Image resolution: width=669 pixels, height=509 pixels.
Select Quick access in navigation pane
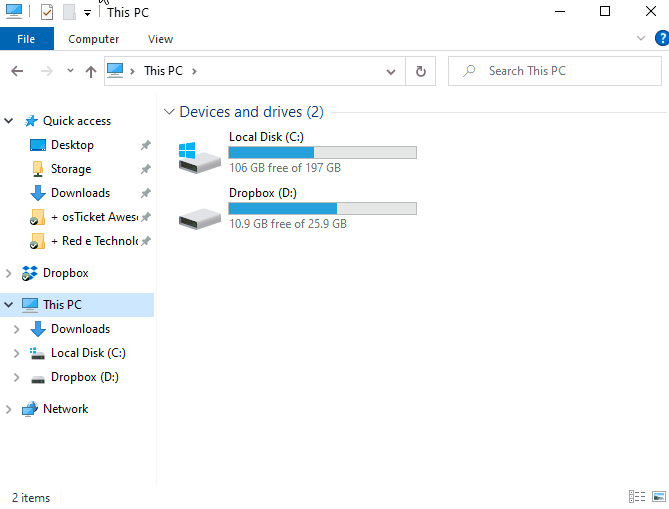(77, 121)
